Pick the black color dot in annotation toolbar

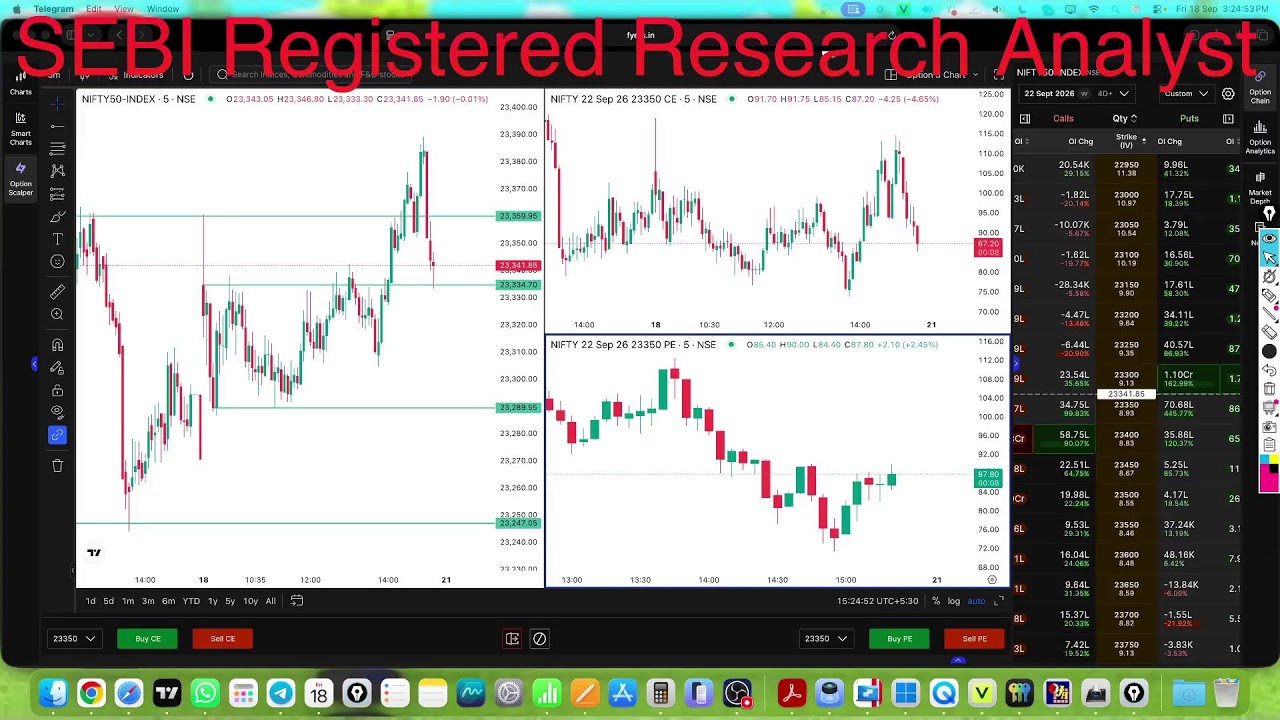(x=1269, y=352)
